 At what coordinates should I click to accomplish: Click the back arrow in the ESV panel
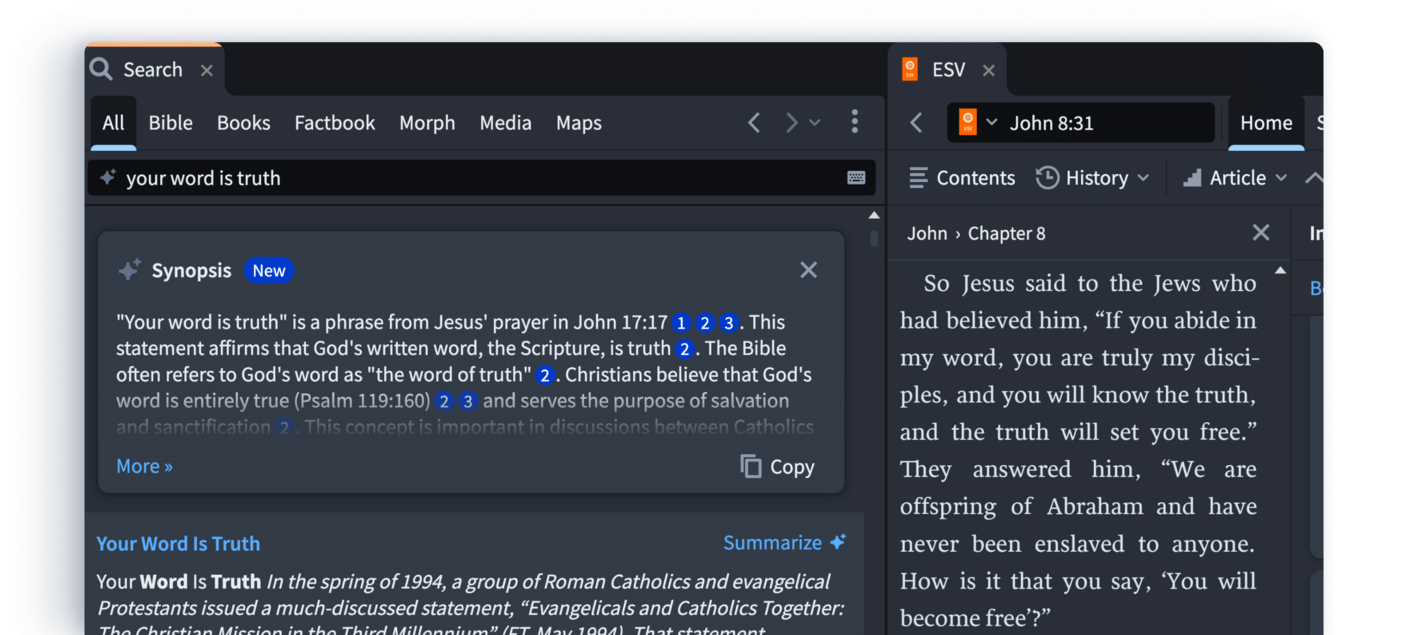[x=916, y=122]
